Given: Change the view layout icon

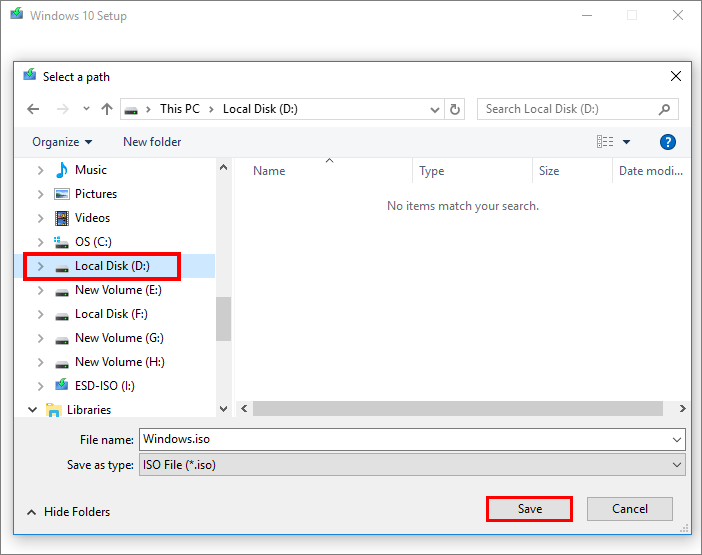Looking at the screenshot, I should [605, 142].
